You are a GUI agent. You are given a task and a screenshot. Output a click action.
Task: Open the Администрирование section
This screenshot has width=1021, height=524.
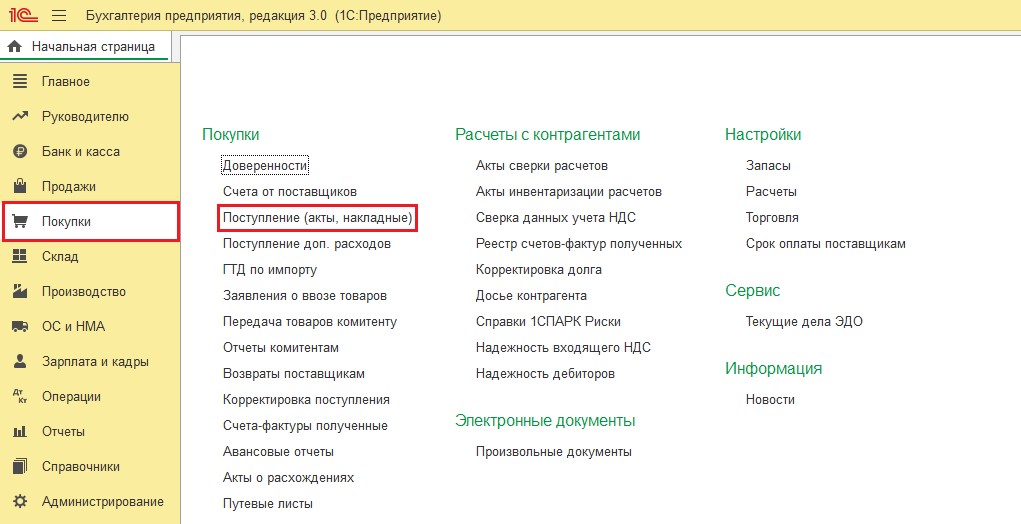103,501
